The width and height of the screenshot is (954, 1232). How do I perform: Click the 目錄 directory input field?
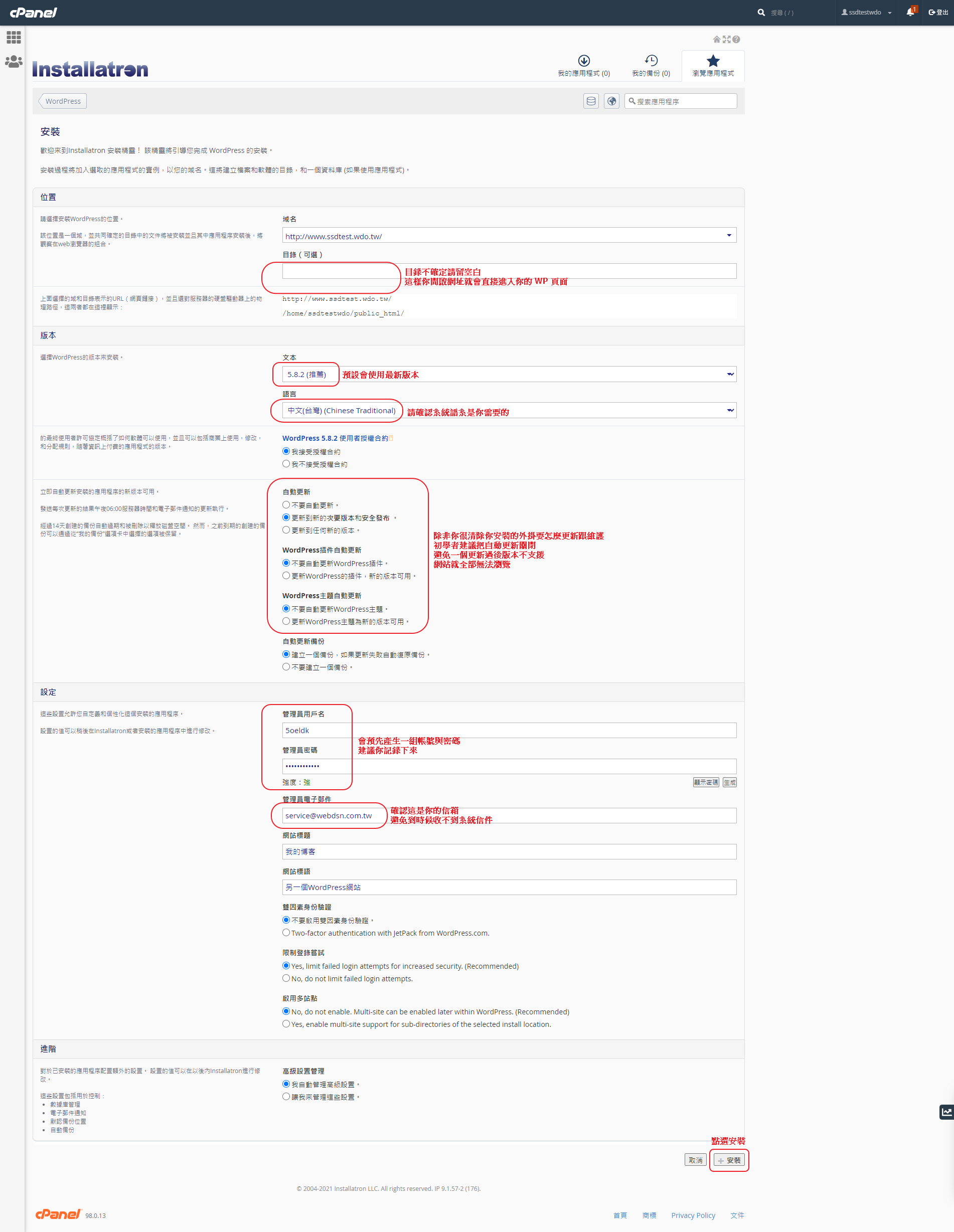pos(510,271)
